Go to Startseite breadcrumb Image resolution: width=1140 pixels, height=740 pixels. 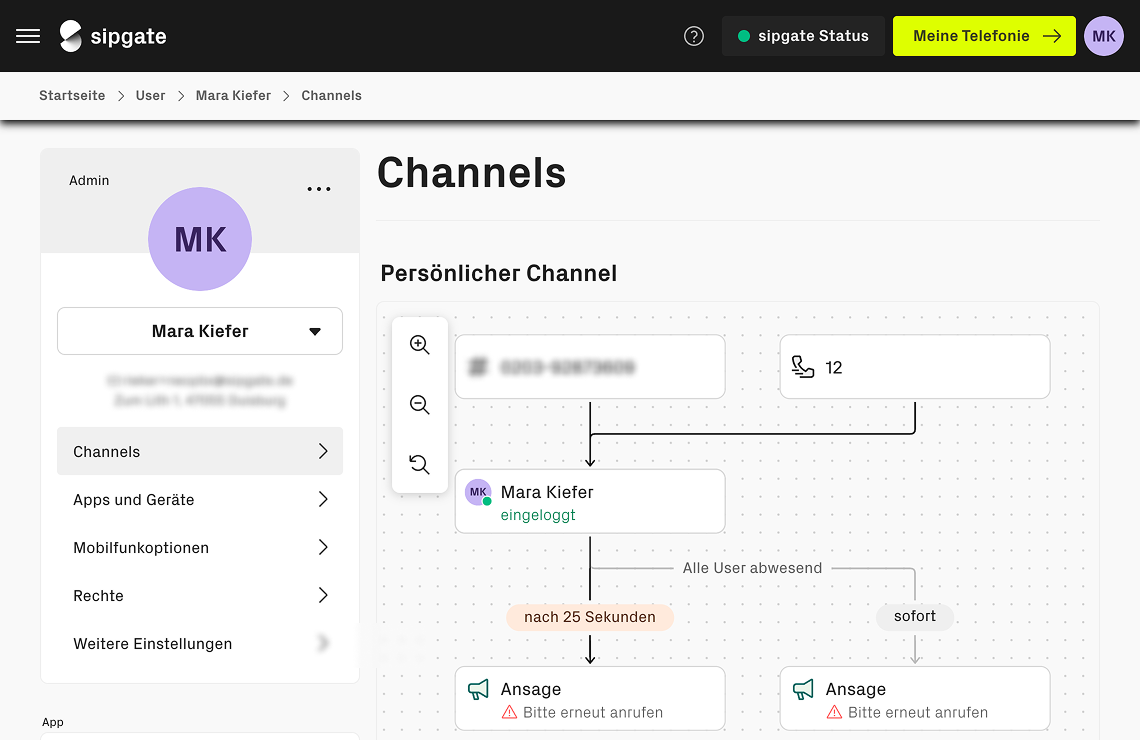tap(72, 96)
